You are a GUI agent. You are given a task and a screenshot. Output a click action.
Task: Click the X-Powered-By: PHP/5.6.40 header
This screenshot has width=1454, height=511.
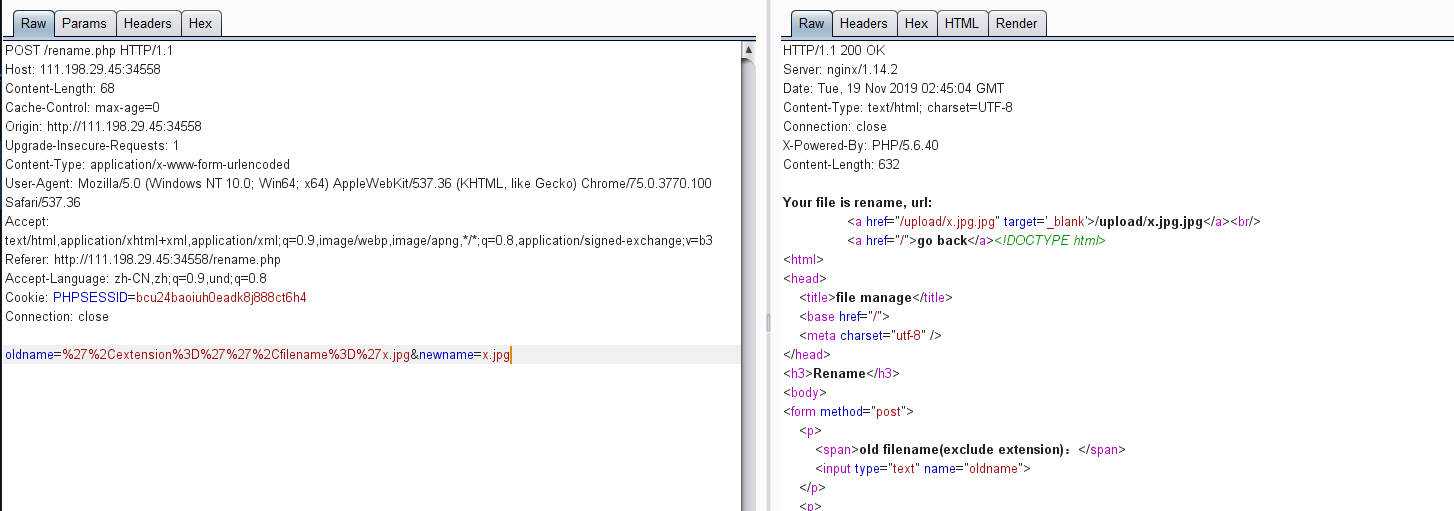click(x=860, y=145)
